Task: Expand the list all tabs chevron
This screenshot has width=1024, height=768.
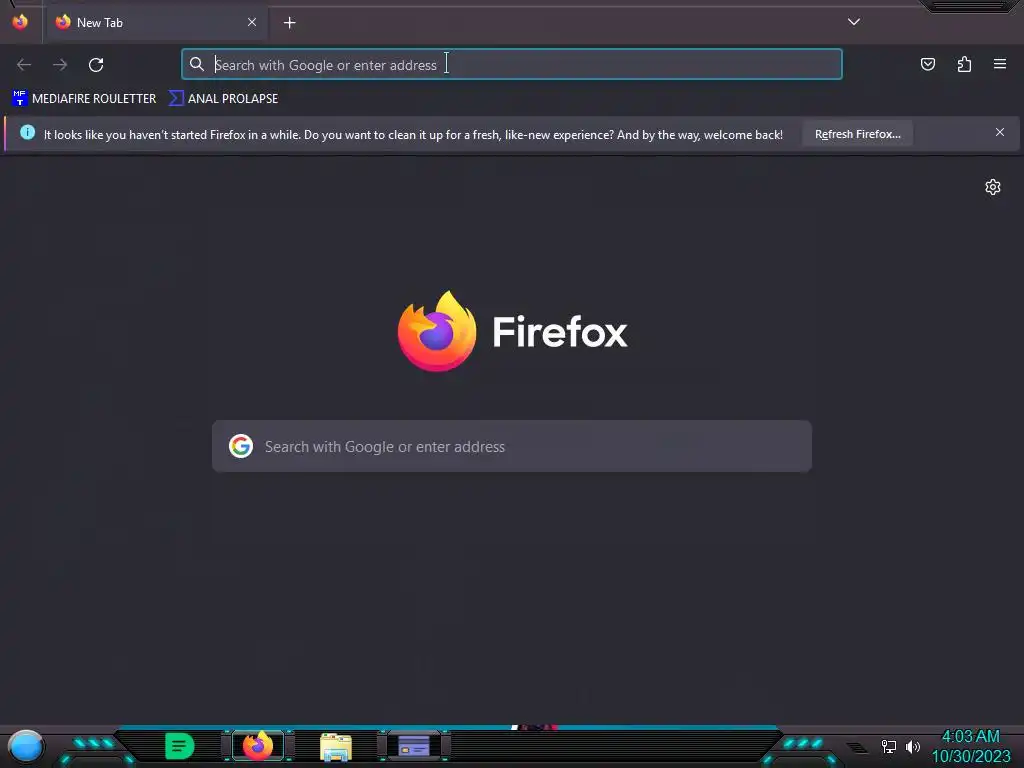Action: click(x=854, y=22)
